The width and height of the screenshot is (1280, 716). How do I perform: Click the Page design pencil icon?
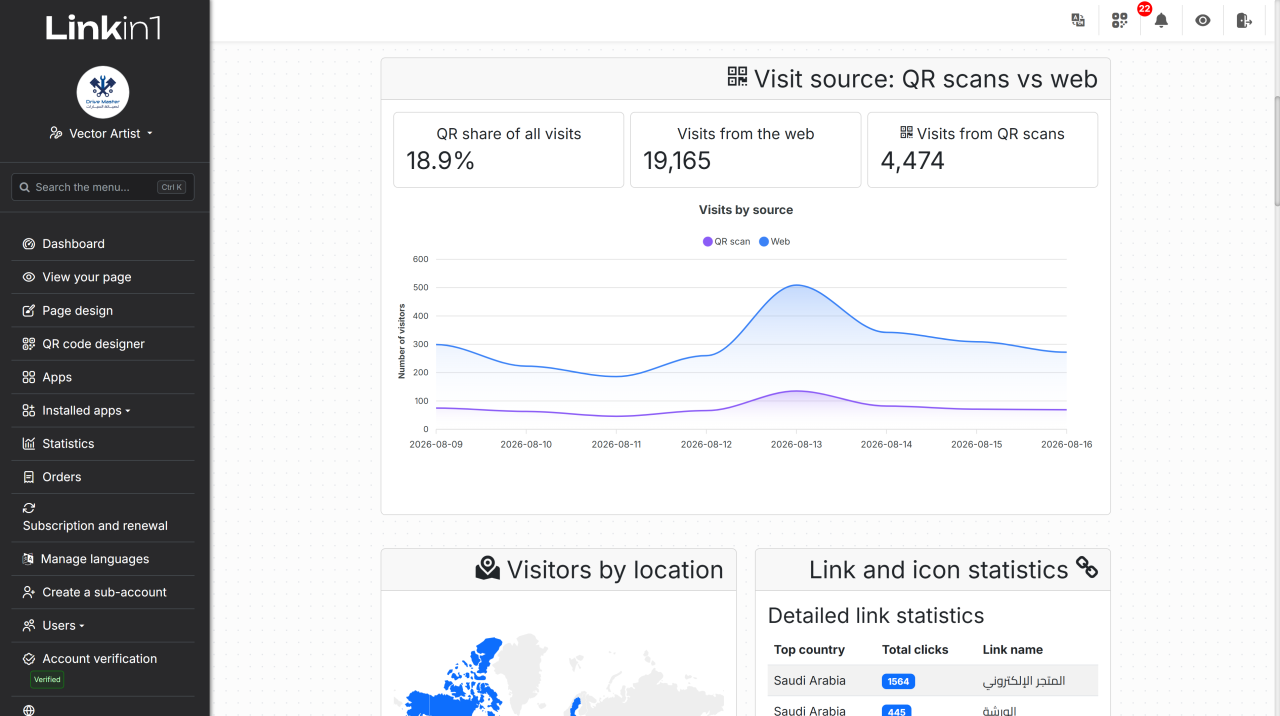pos(29,311)
